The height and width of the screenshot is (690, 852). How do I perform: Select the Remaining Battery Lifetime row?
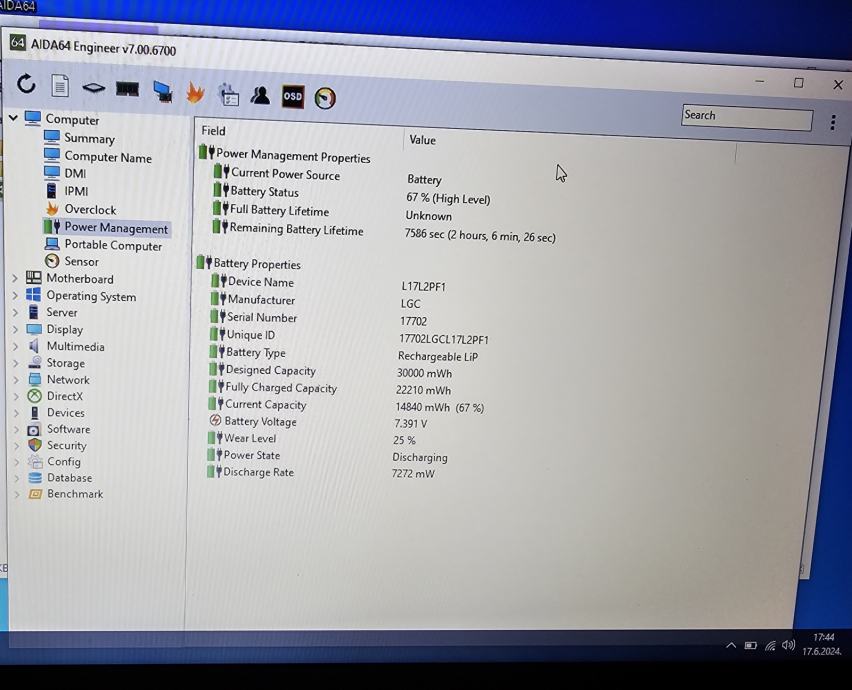384,231
